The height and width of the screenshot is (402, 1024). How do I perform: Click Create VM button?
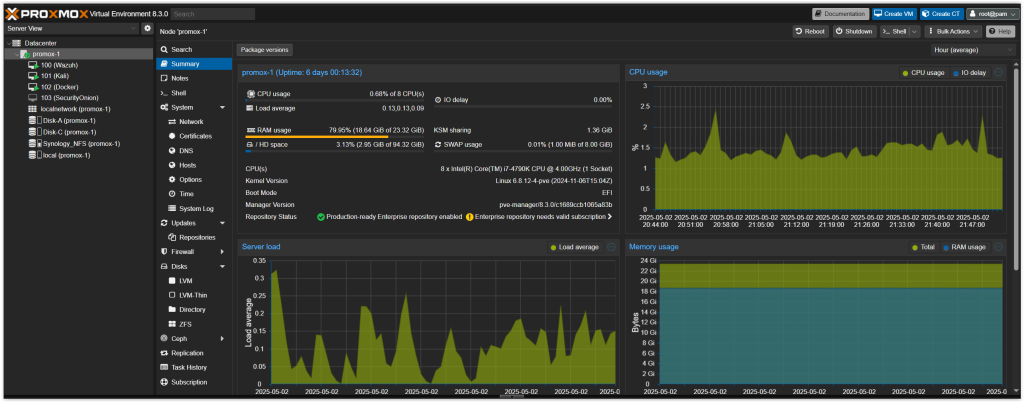coord(894,14)
